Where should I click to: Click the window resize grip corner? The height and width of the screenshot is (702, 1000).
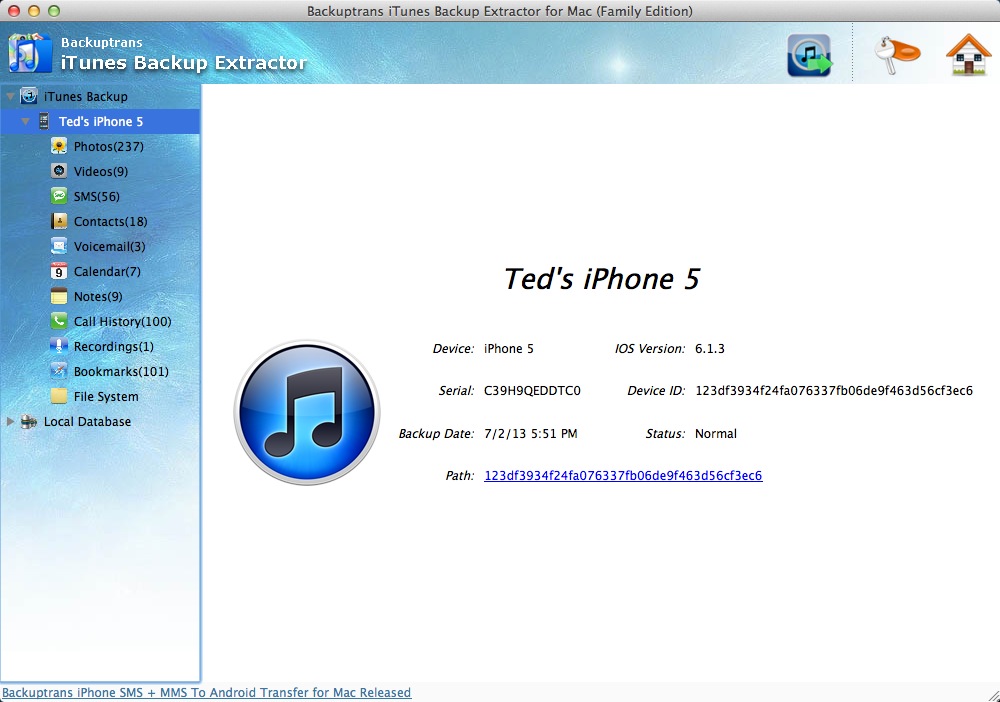(992, 694)
